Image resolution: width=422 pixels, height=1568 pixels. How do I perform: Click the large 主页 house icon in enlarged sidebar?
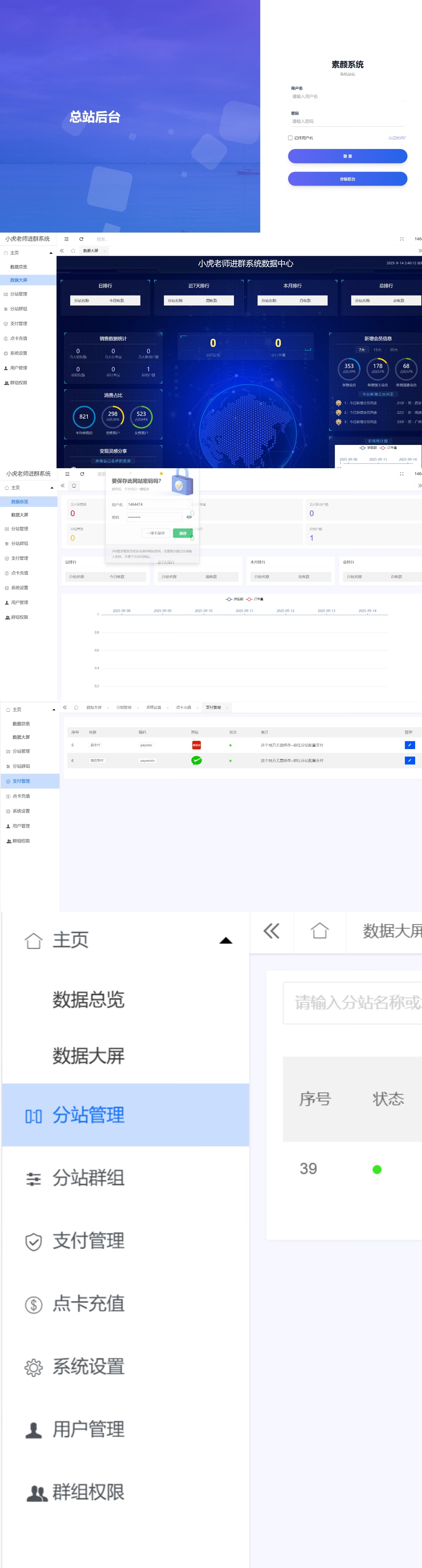pyautogui.click(x=34, y=941)
